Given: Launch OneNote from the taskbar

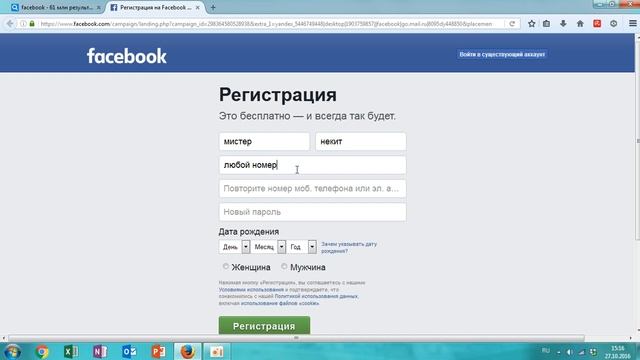Looking at the screenshot, I should tap(100, 351).
